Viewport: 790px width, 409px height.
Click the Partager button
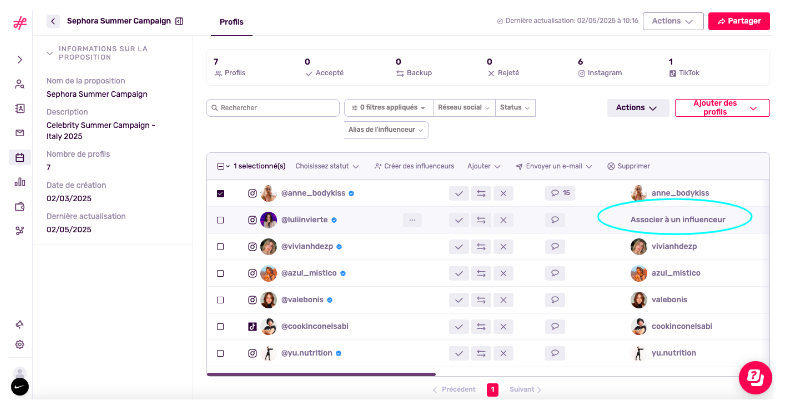pyautogui.click(x=739, y=21)
